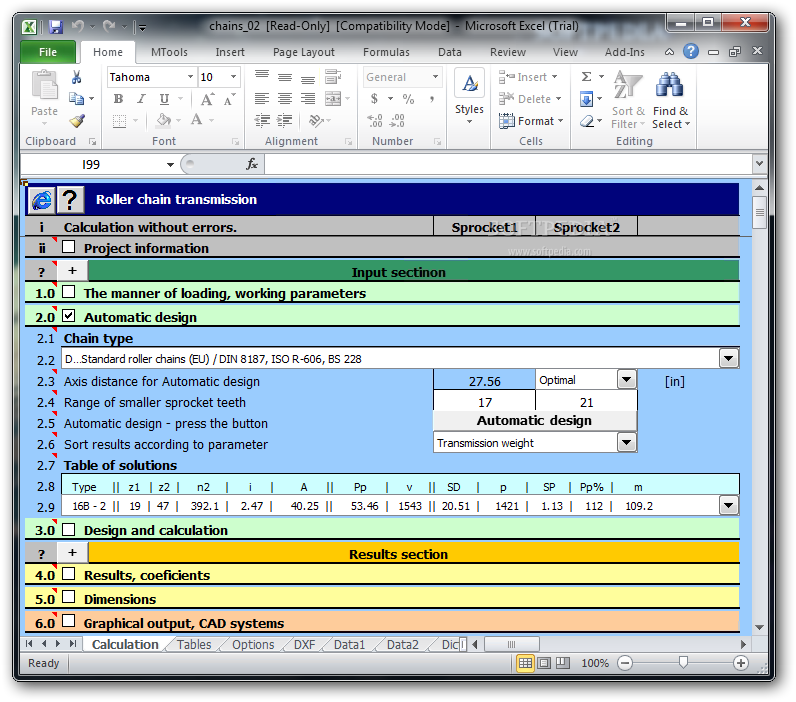Click the Accounting dollar format icon
The width and height of the screenshot is (796, 702).
(x=375, y=98)
